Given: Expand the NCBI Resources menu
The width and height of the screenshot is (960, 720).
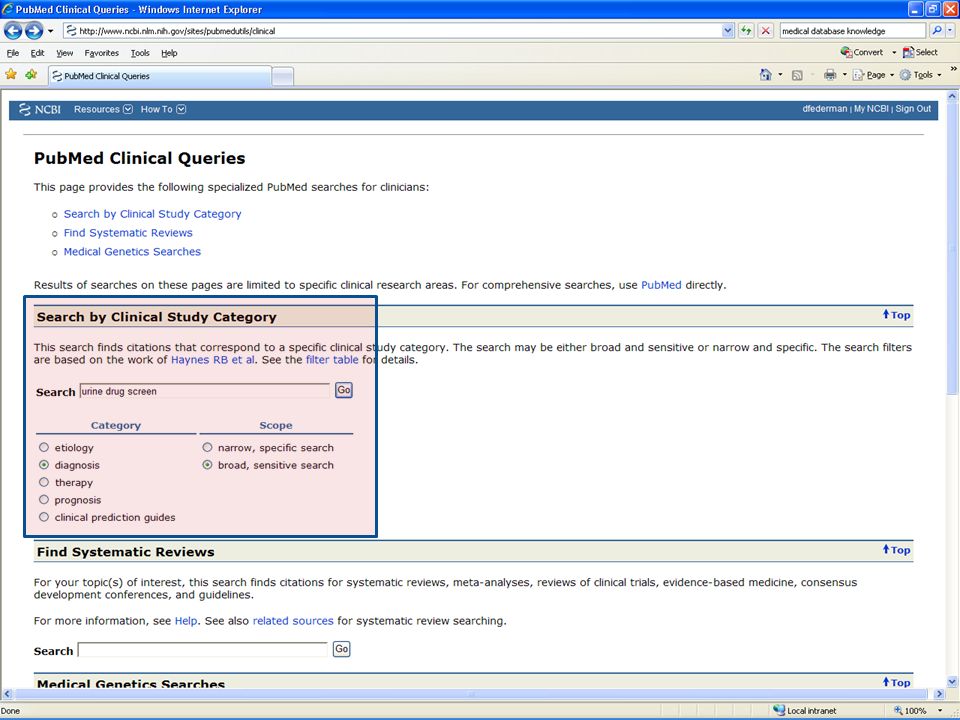Looking at the screenshot, I should (103, 110).
